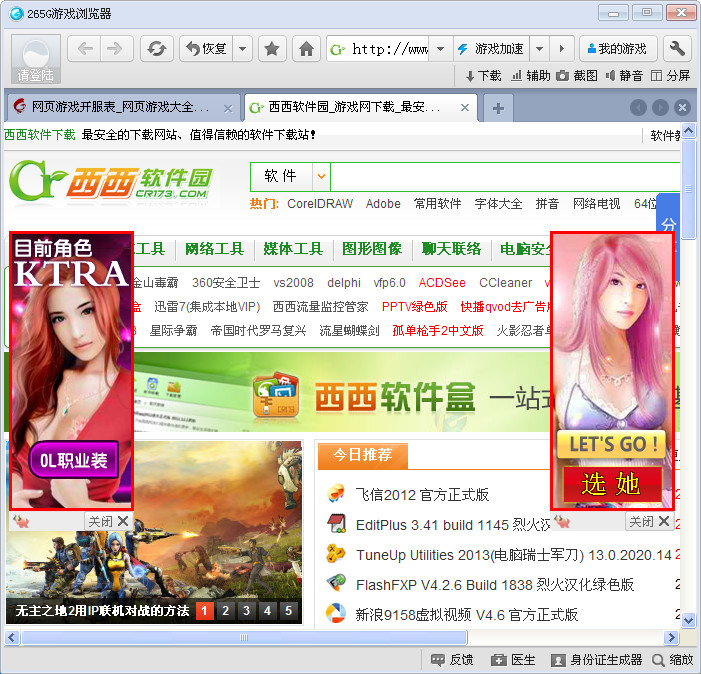Go to home page icon
701x674 pixels.
pyautogui.click(x=306, y=48)
